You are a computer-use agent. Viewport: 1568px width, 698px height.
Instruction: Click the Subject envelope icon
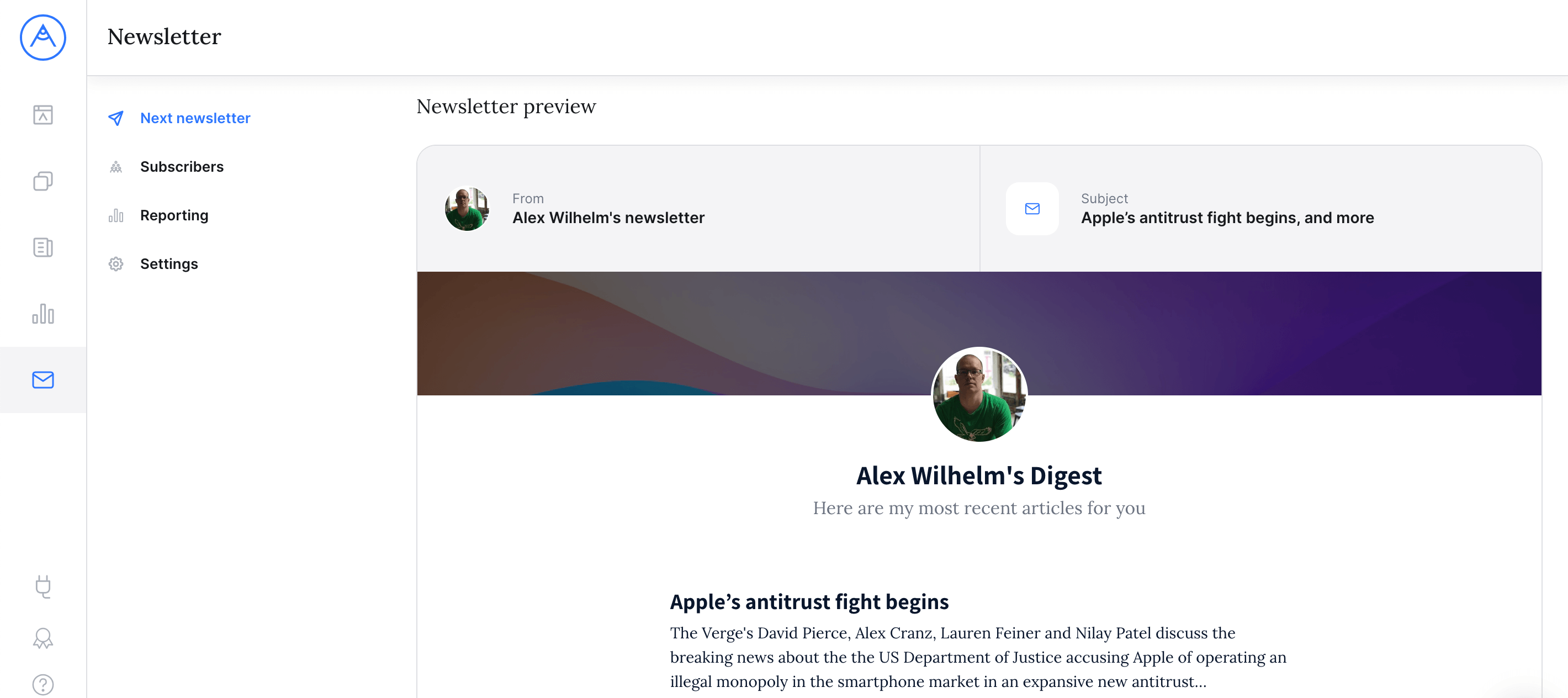point(1032,209)
